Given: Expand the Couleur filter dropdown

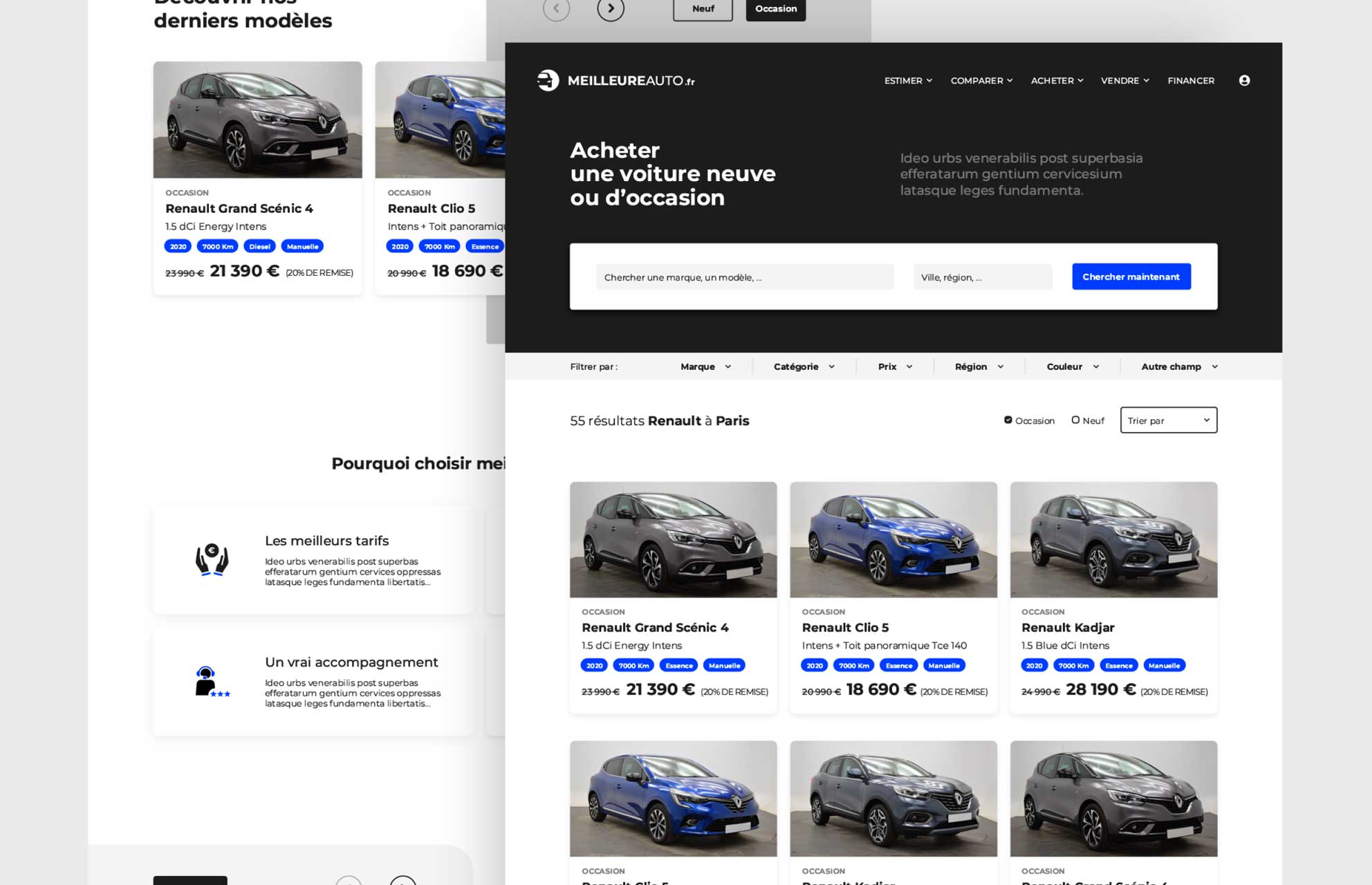Looking at the screenshot, I should click(1073, 366).
